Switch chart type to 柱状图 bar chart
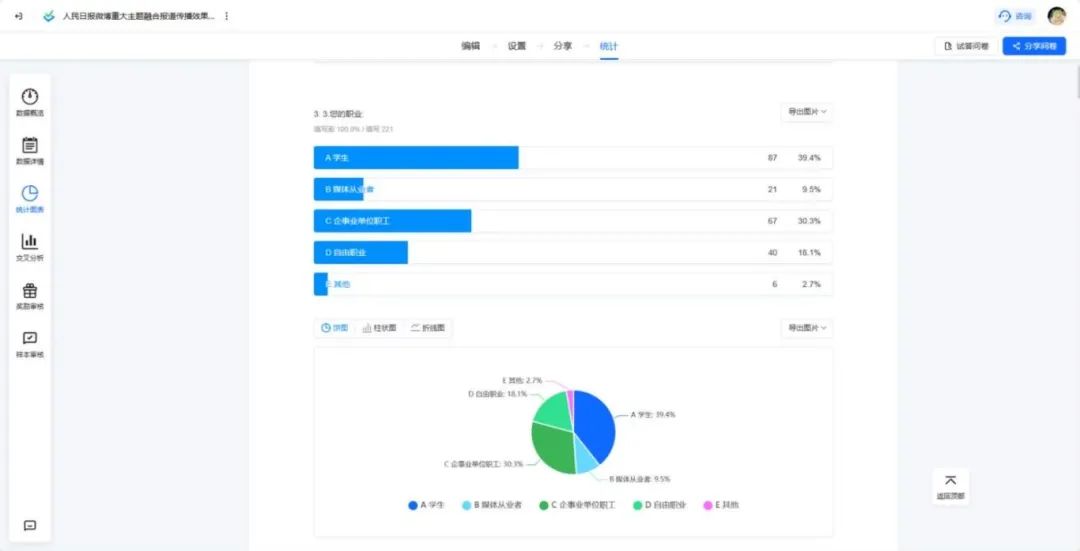 pos(379,328)
